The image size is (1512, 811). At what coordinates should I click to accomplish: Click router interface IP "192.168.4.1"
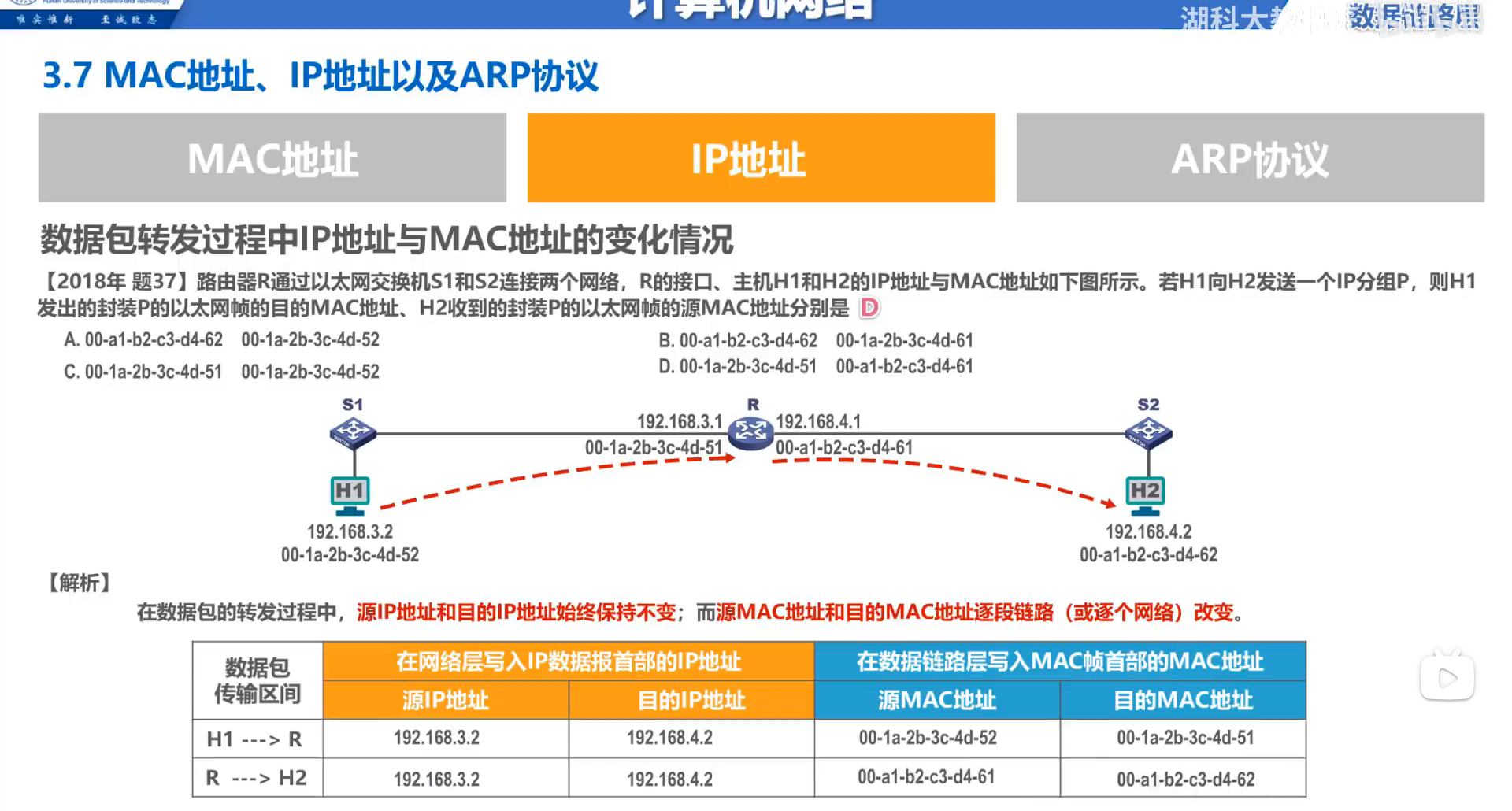click(x=818, y=421)
